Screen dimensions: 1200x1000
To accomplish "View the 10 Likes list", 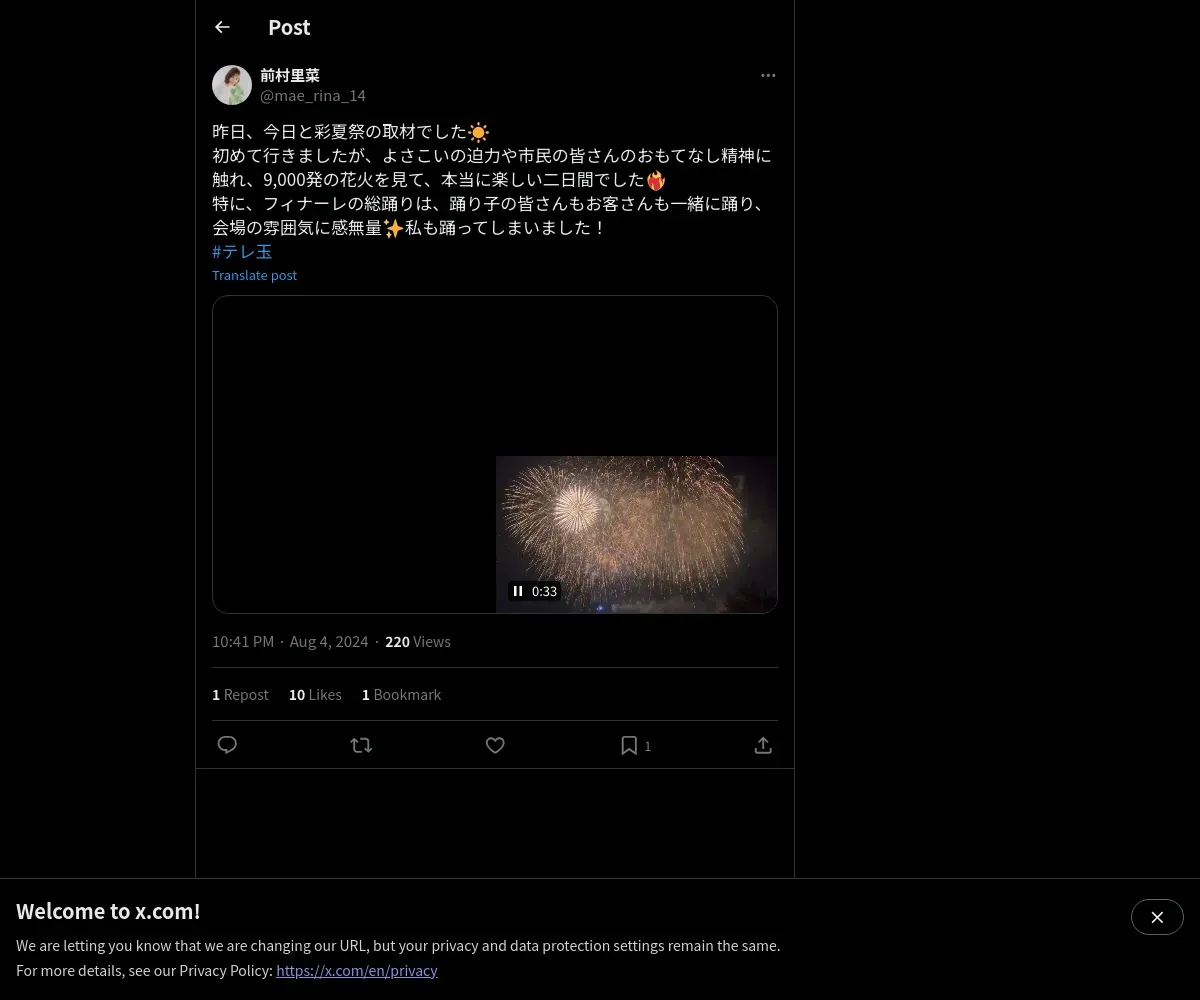I will (315, 694).
